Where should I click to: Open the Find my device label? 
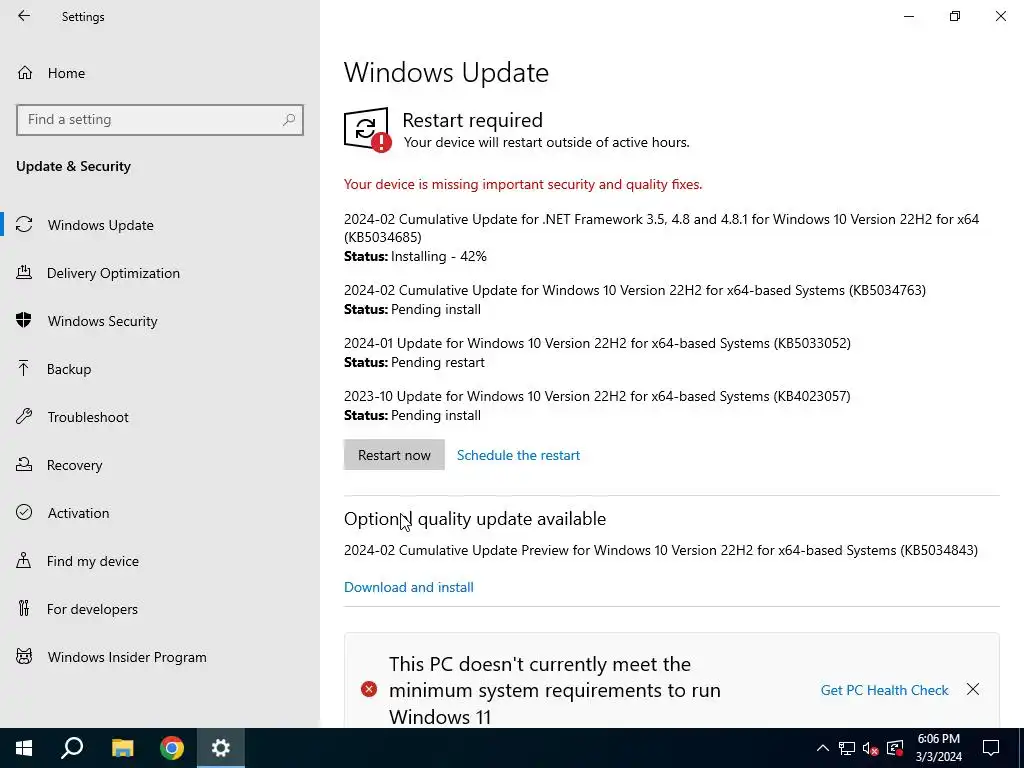coord(93,561)
